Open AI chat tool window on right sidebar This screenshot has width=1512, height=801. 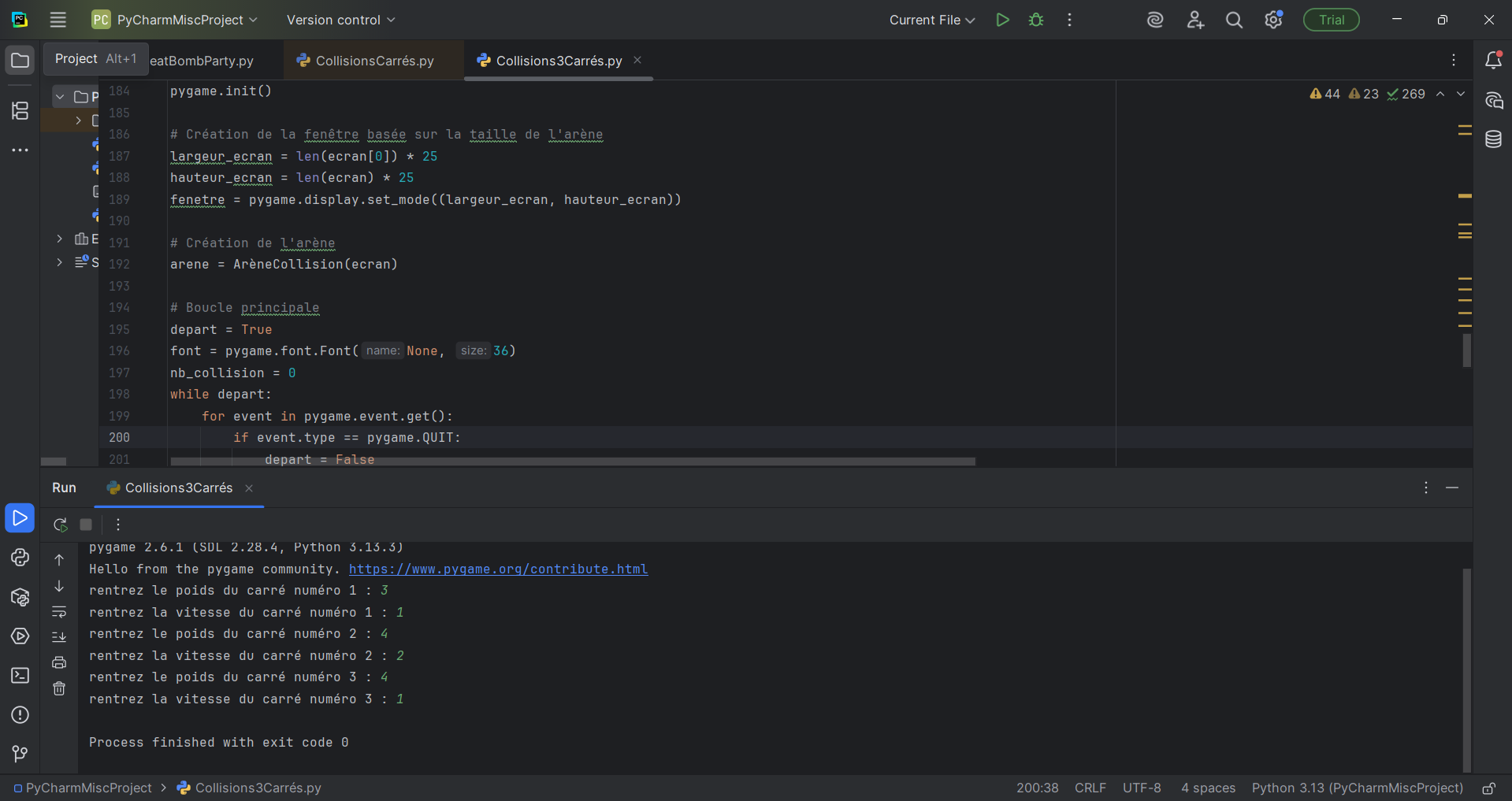pyautogui.click(x=1493, y=100)
